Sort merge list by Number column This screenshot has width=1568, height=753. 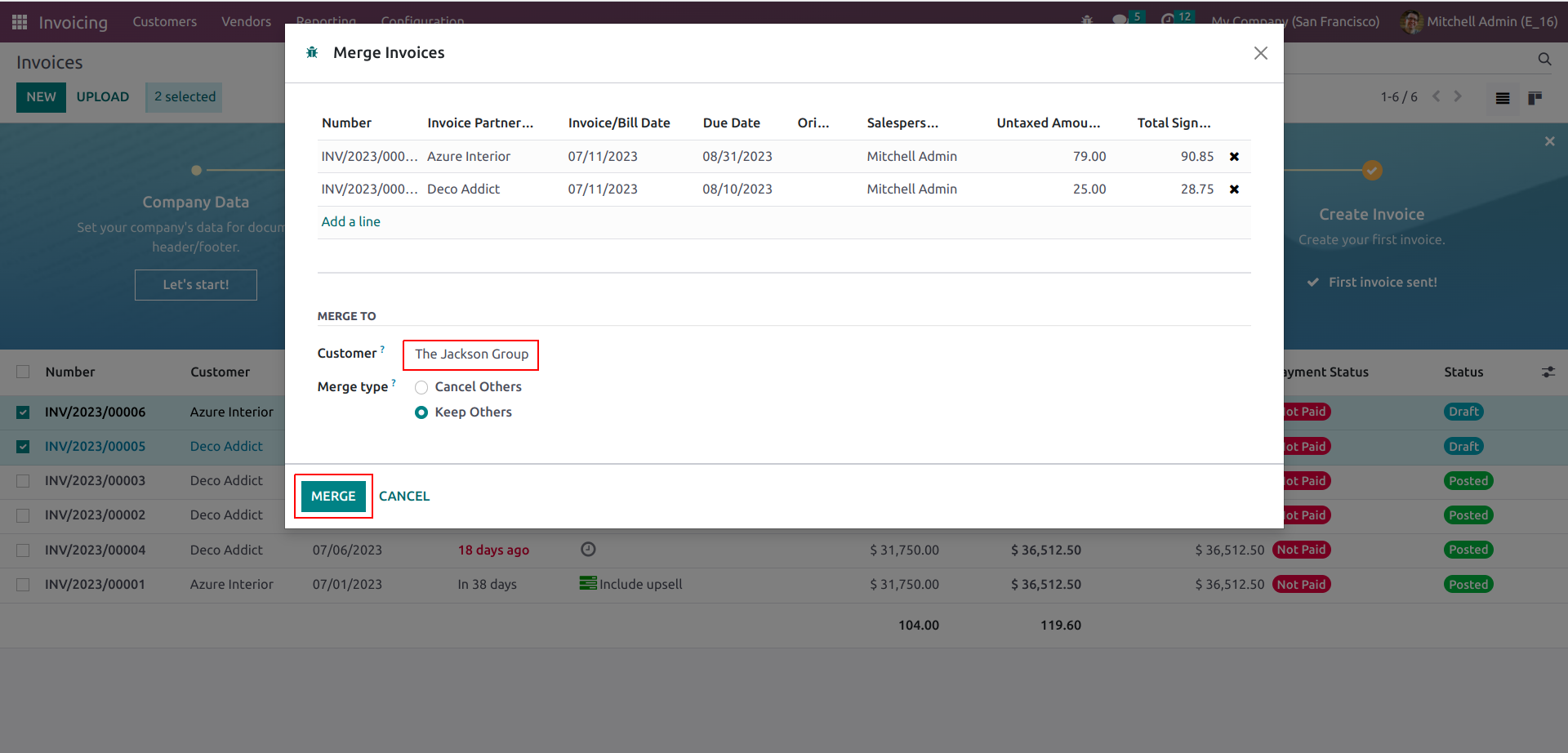pyautogui.click(x=346, y=123)
